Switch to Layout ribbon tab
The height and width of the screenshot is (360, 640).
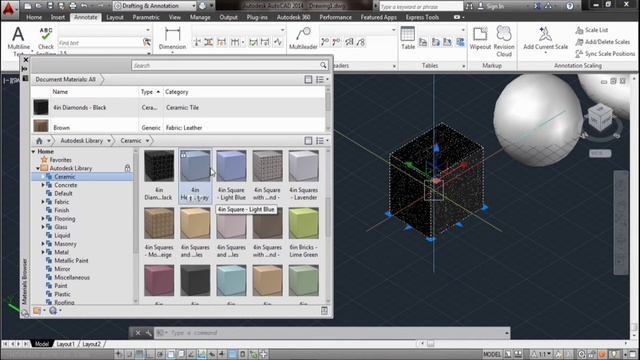pyautogui.click(x=115, y=17)
